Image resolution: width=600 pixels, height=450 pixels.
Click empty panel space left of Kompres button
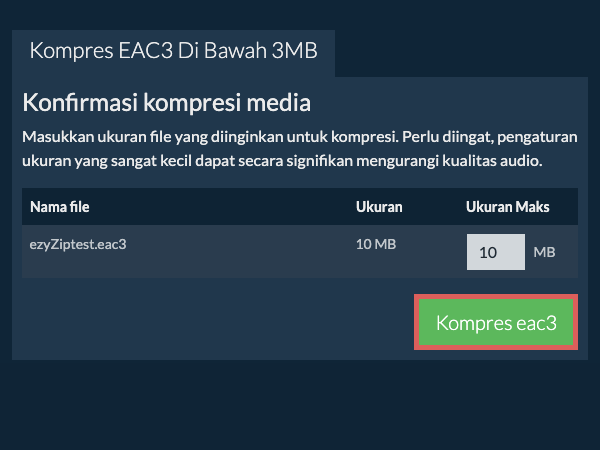coord(200,323)
